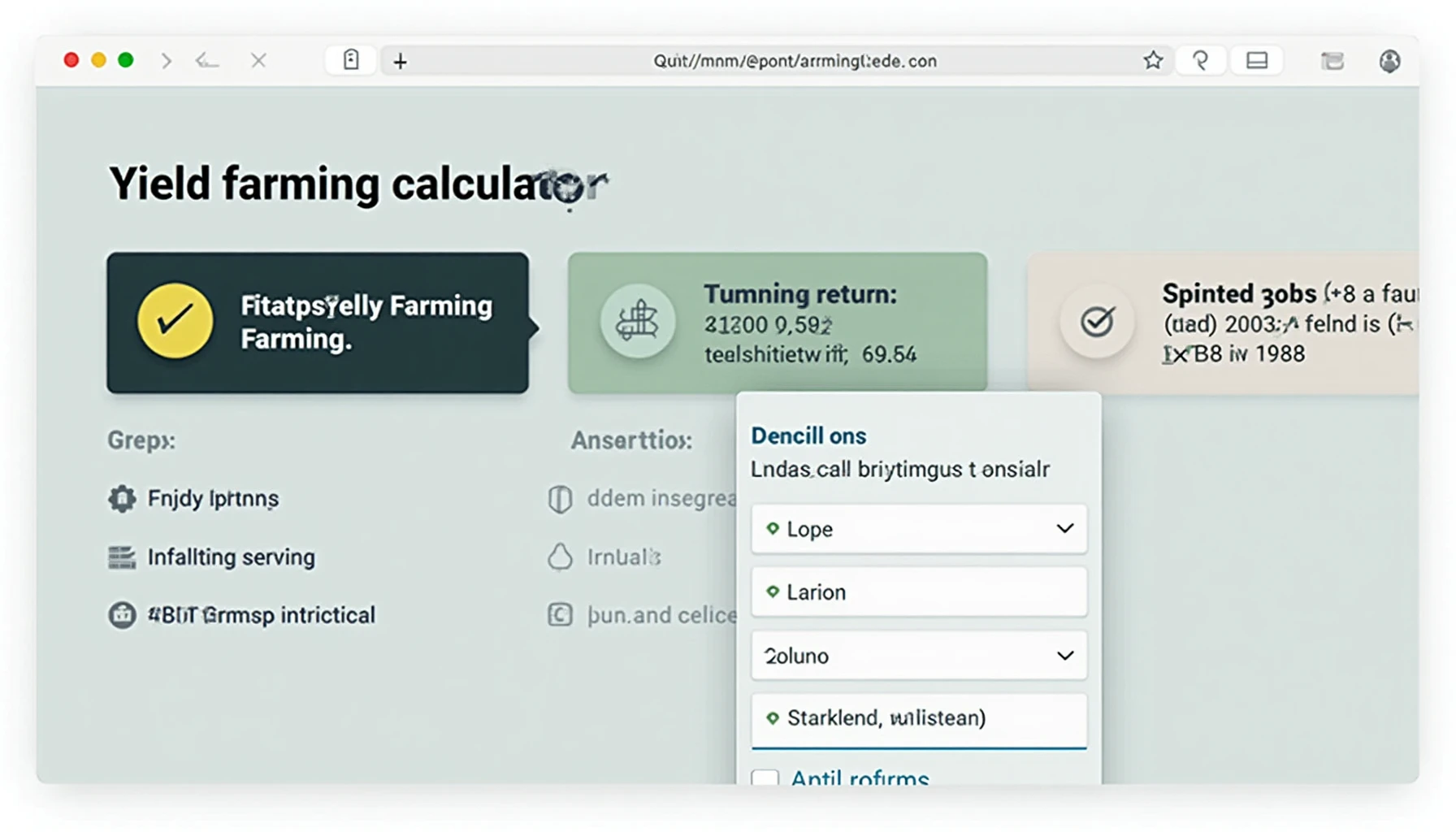Open the site info lock icon

[x=351, y=60]
